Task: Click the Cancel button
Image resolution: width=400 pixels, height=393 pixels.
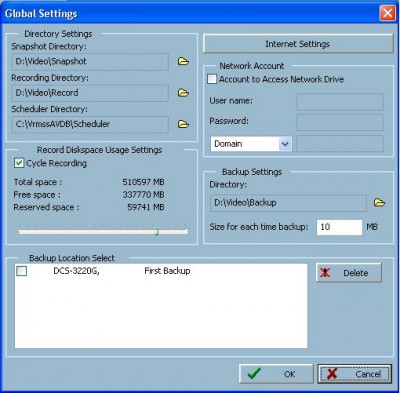Action: [x=355, y=374]
